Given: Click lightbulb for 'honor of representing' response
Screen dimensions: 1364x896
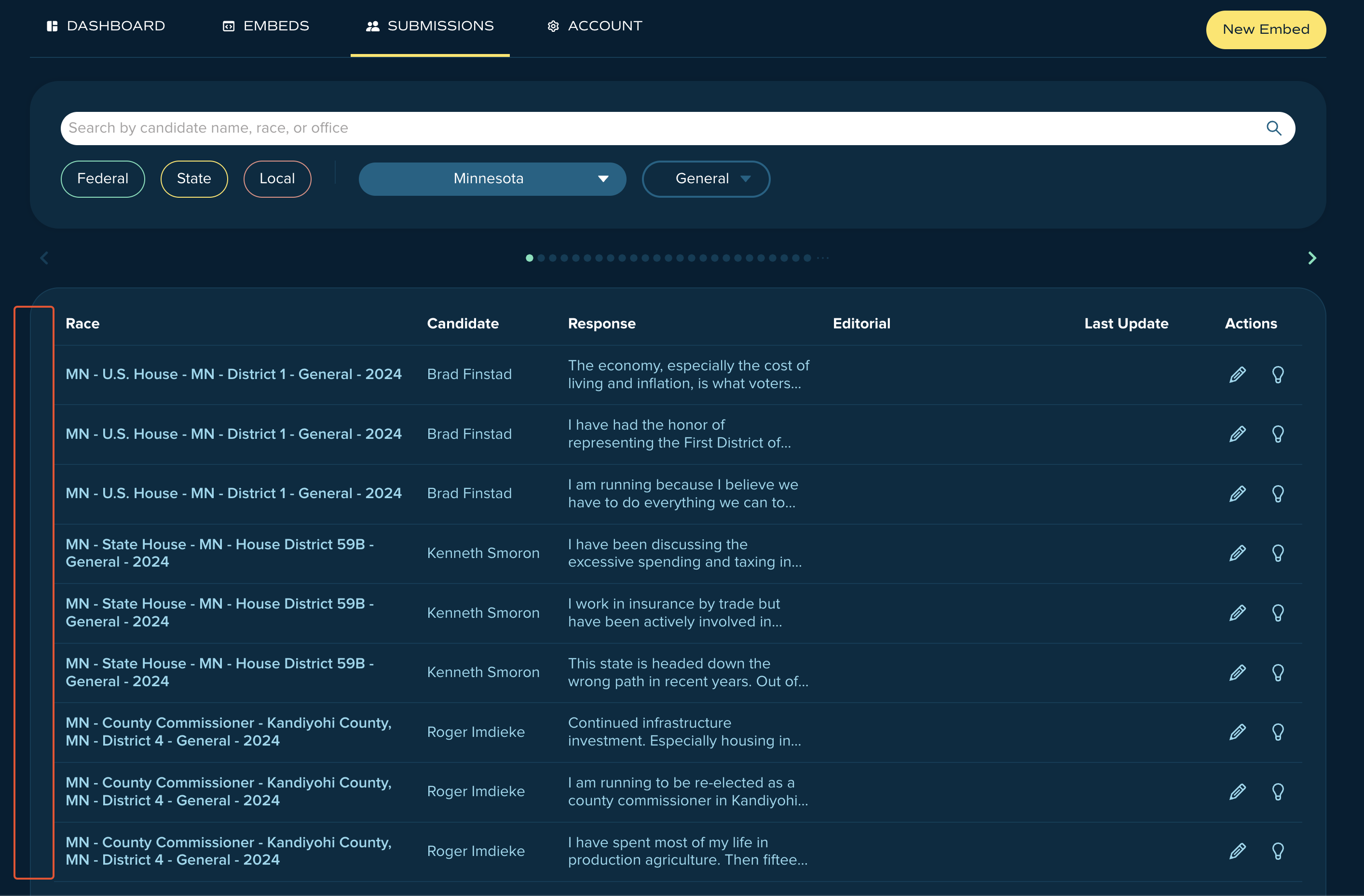Looking at the screenshot, I should click(x=1278, y=434).
